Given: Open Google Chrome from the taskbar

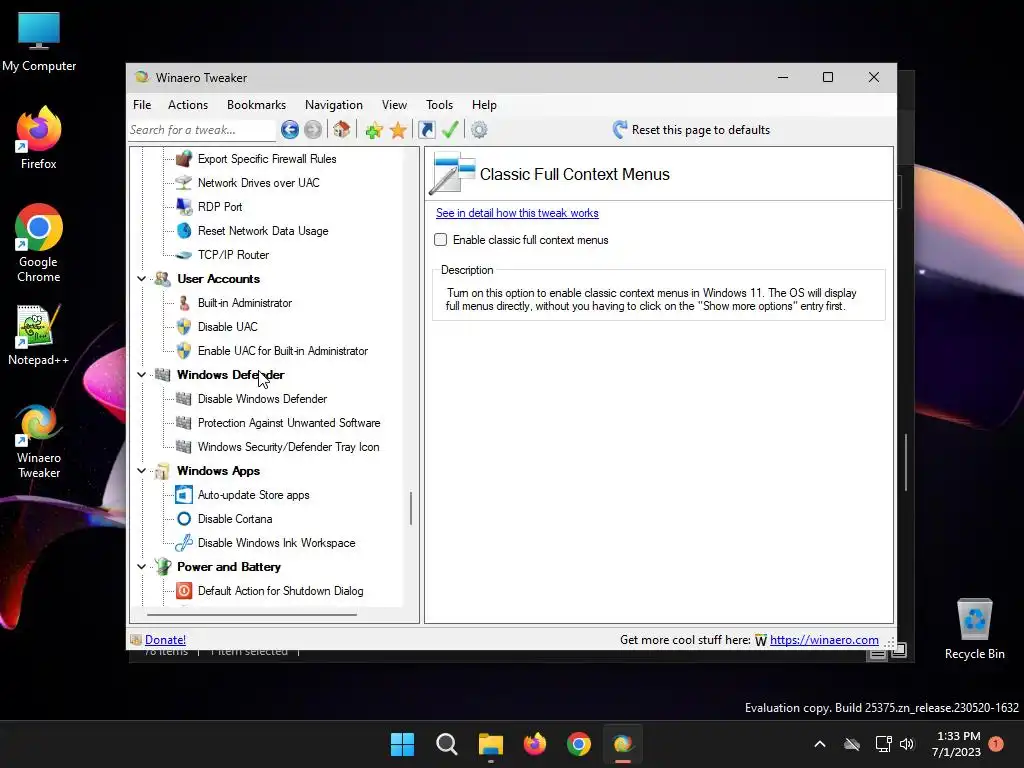Looking at the screenshot, I should click(x=579, y=744).
